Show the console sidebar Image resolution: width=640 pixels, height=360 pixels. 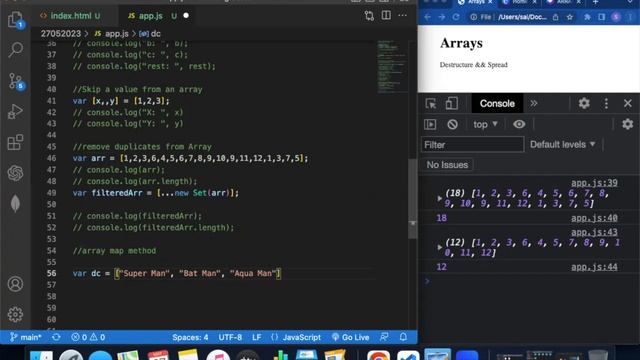coord(430,124)
